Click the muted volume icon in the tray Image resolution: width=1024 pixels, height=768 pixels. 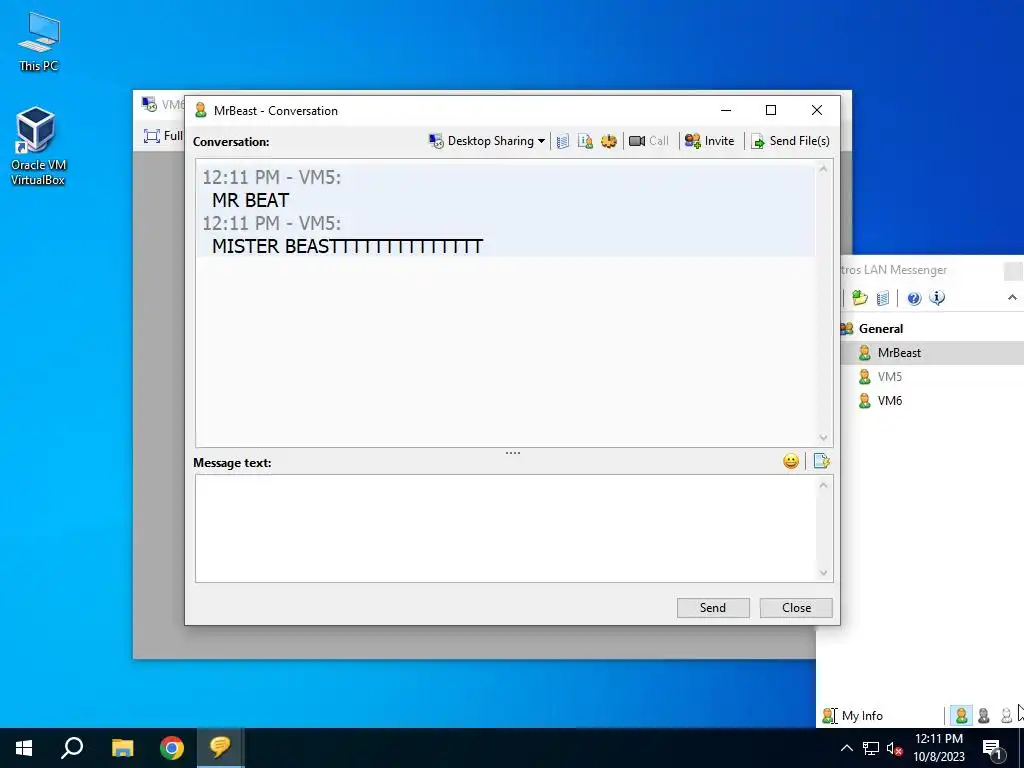tap(895, 748)
